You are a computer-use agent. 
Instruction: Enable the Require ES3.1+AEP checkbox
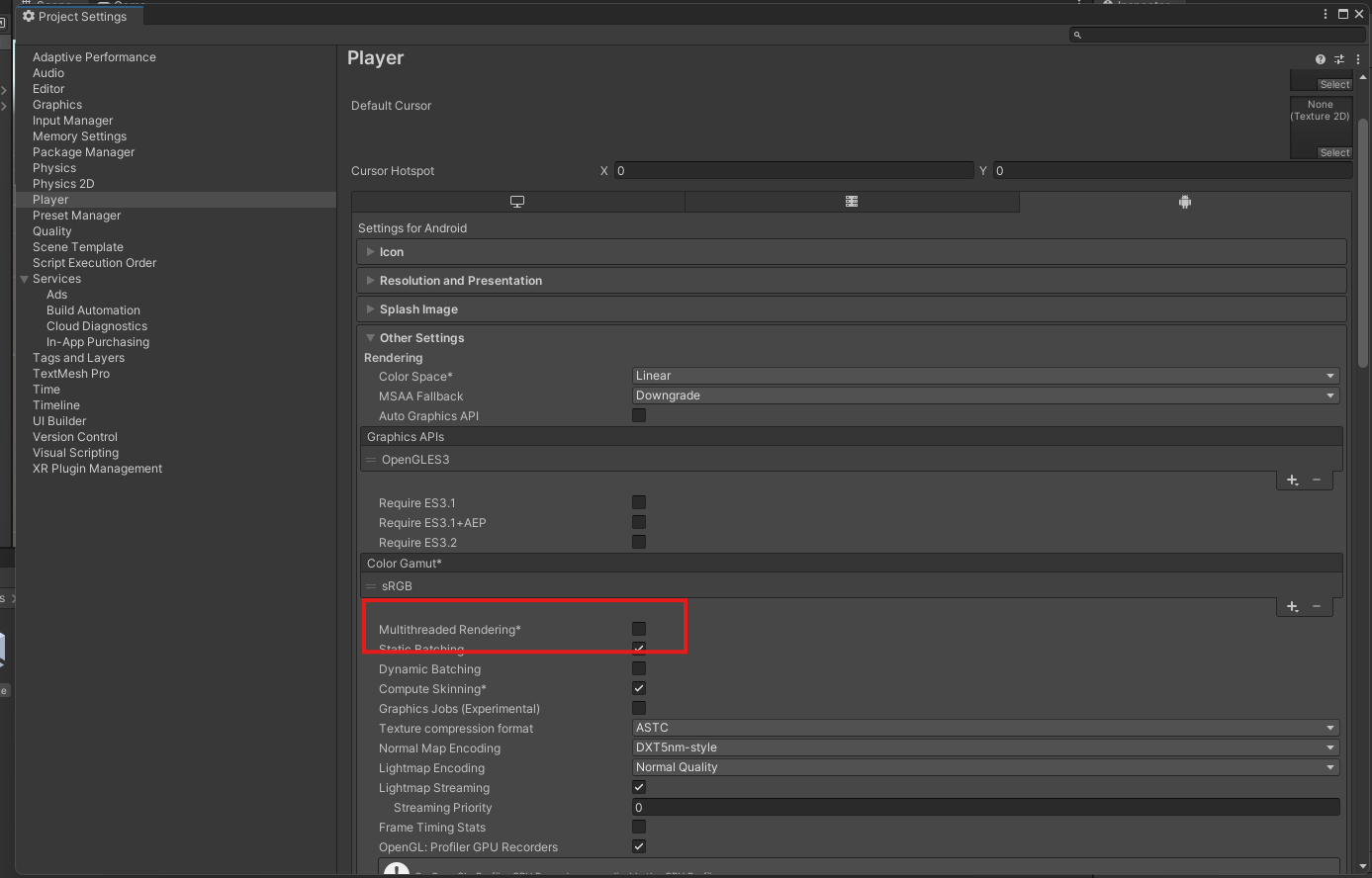click(x=639, y=522)
